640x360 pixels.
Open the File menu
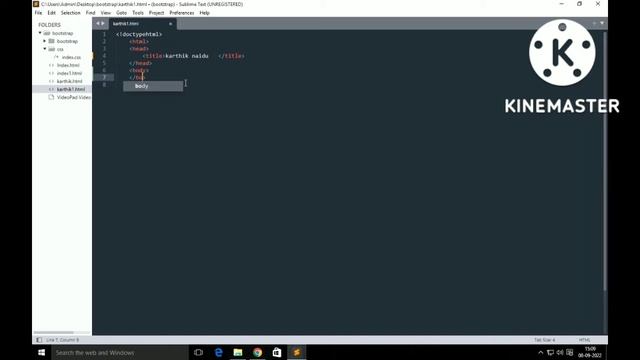(x=38, y=13)
